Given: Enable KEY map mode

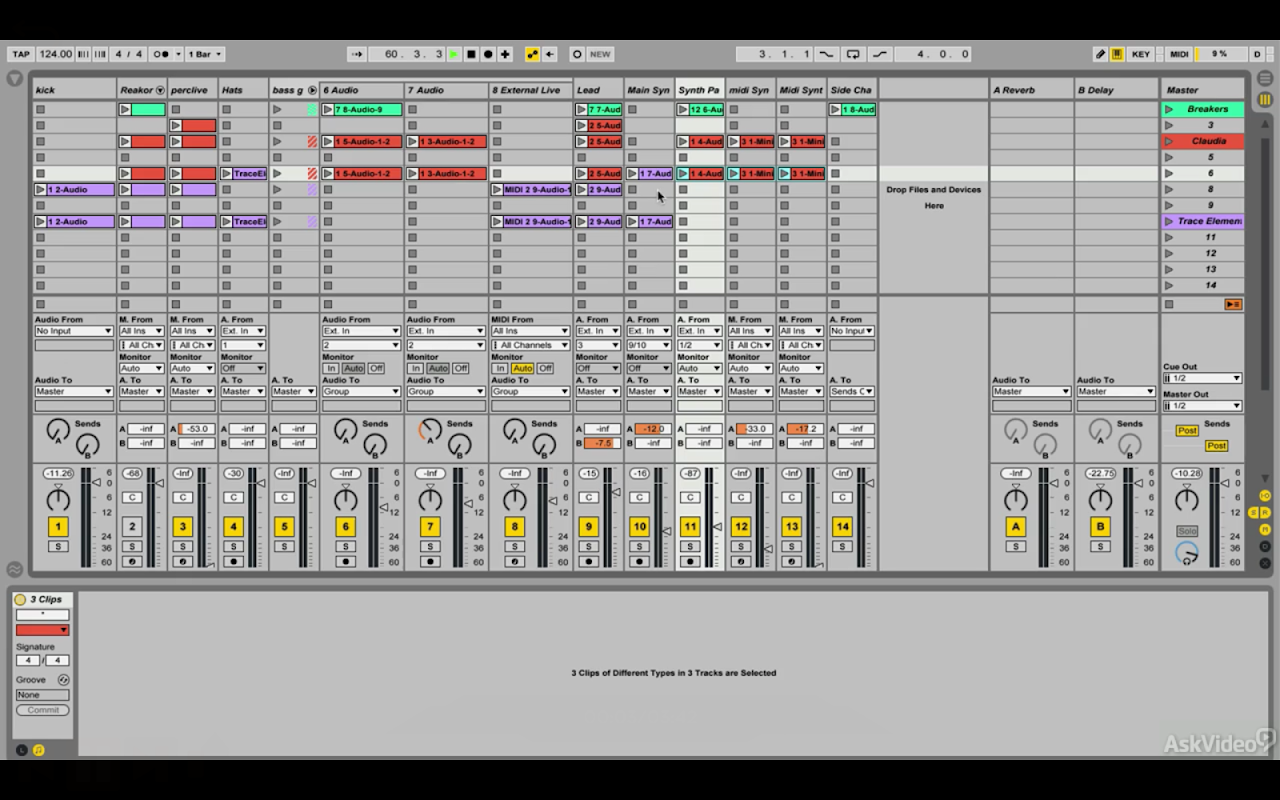Looking at the screenshot, I should [x=1140, y=54].
